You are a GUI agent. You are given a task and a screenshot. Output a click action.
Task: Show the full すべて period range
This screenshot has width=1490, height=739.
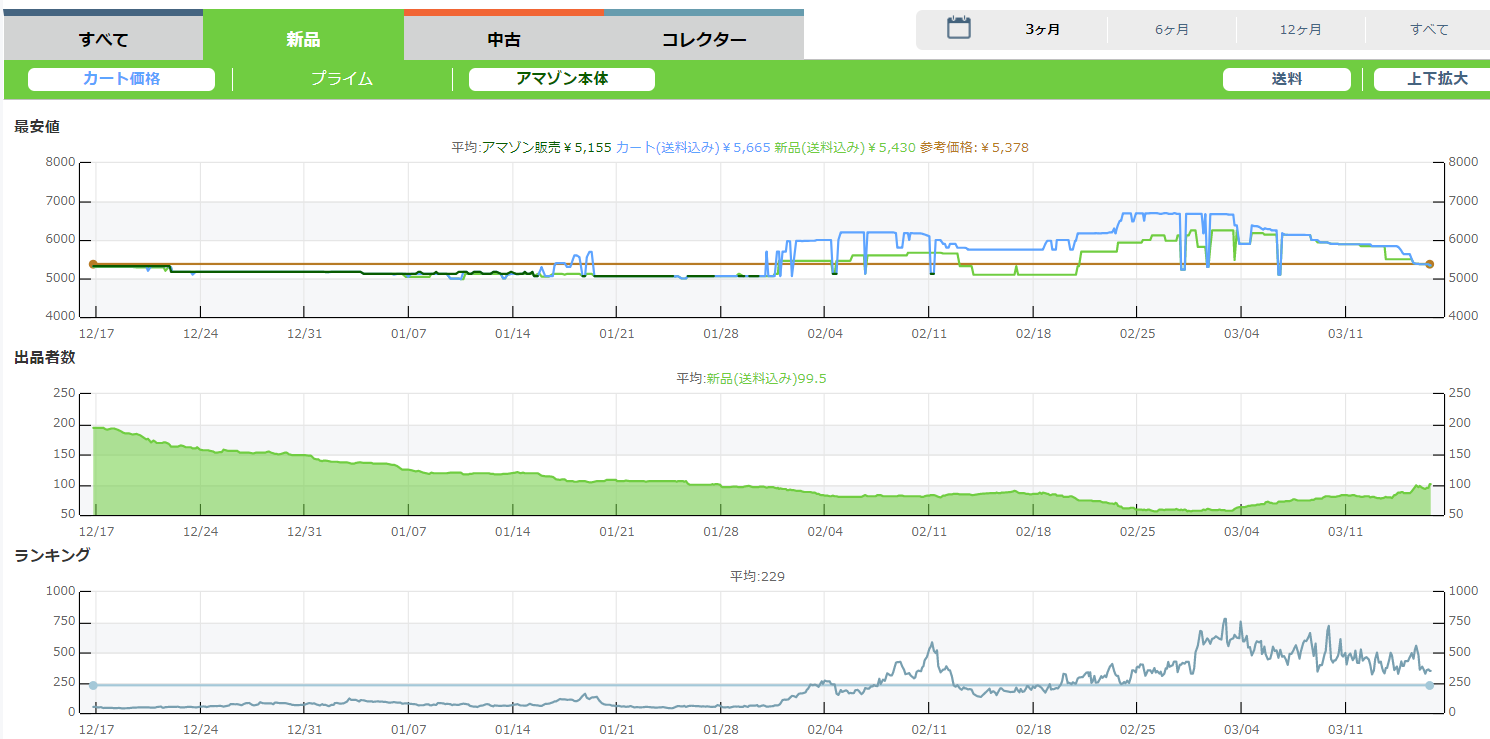click(x=1428, y=29)
